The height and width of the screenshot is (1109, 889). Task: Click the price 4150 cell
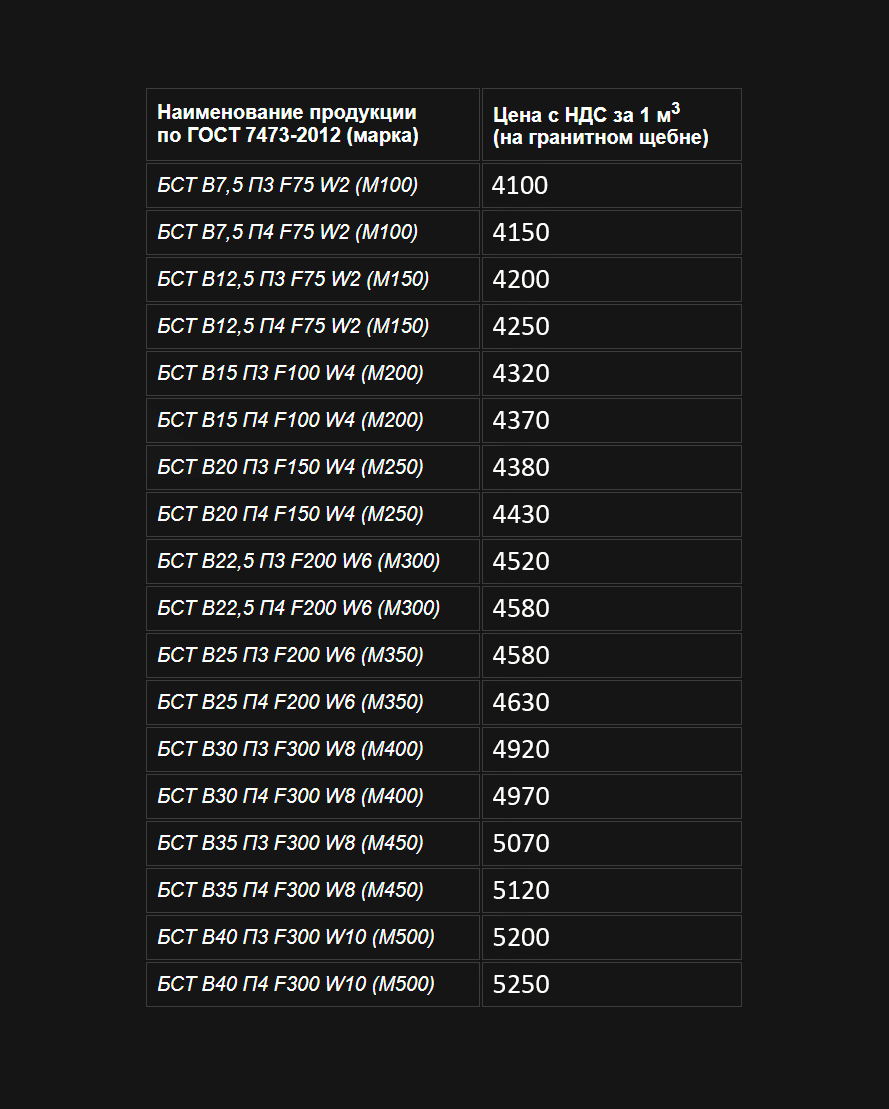point(612,232)
